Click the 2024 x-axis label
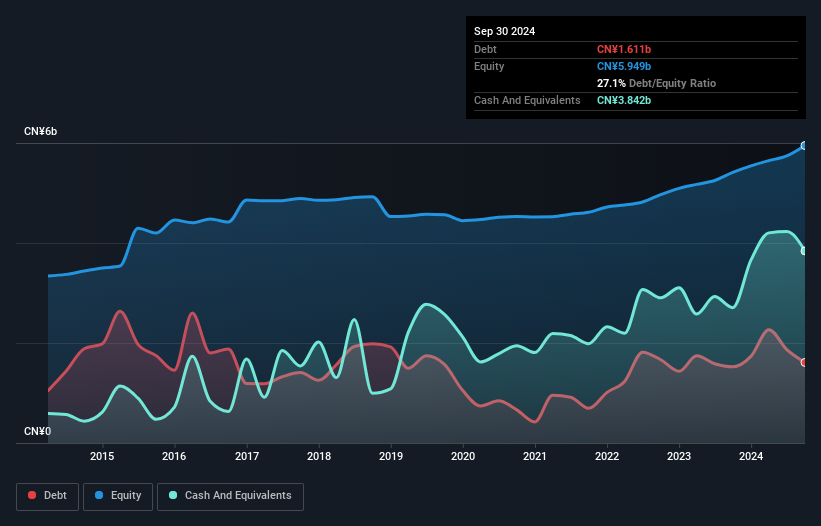 [751, 456]
